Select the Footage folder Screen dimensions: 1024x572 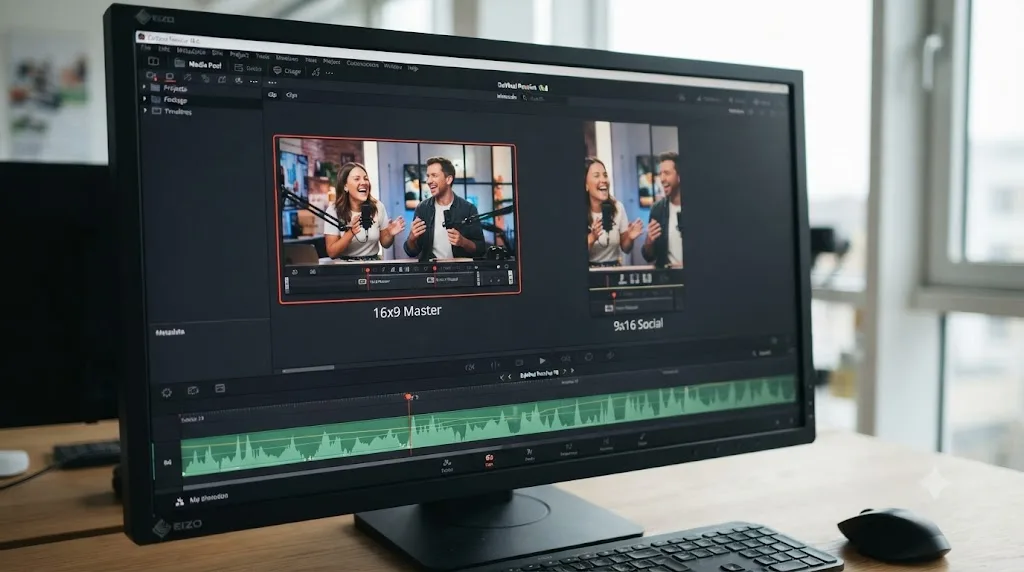pyautogui.click(x=169, y=99)
